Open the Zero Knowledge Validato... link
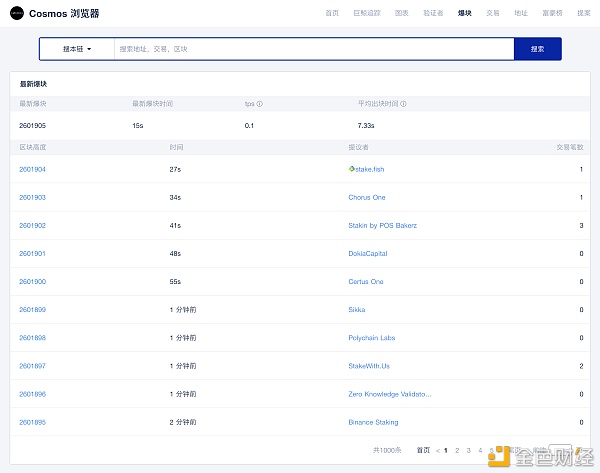This screenshot has width=600, height=473. click(x=390, y=394)
